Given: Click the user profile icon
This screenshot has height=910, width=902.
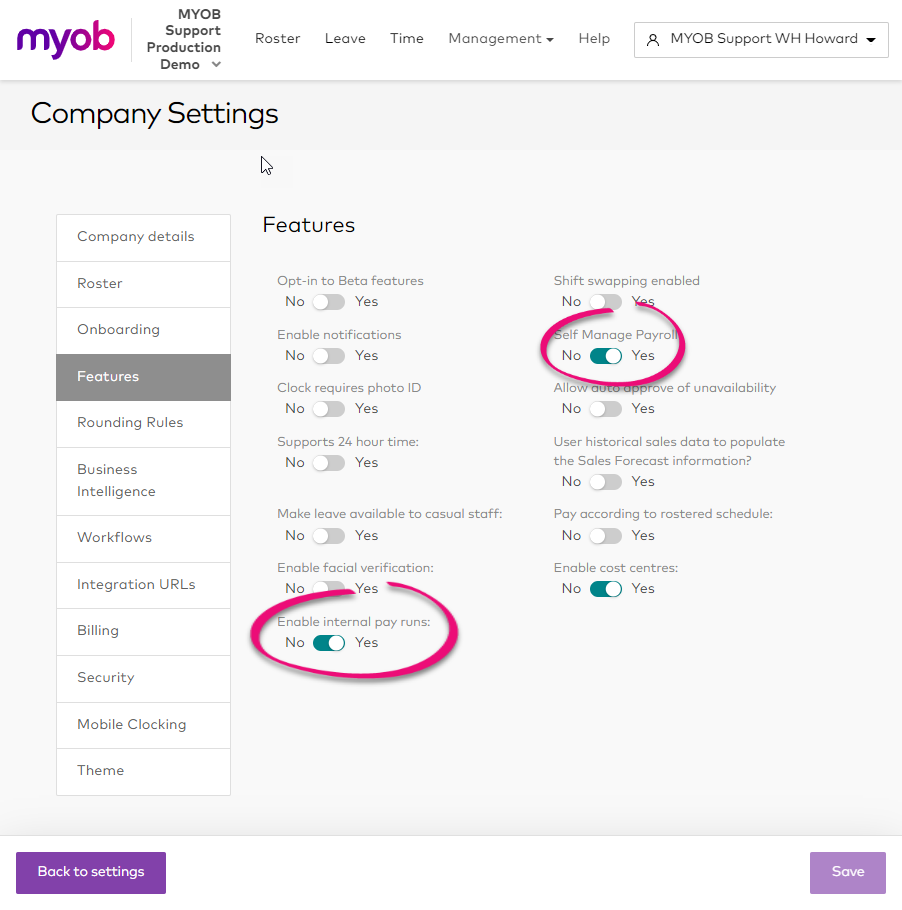Looking at the screenshot, I should 653,39.
